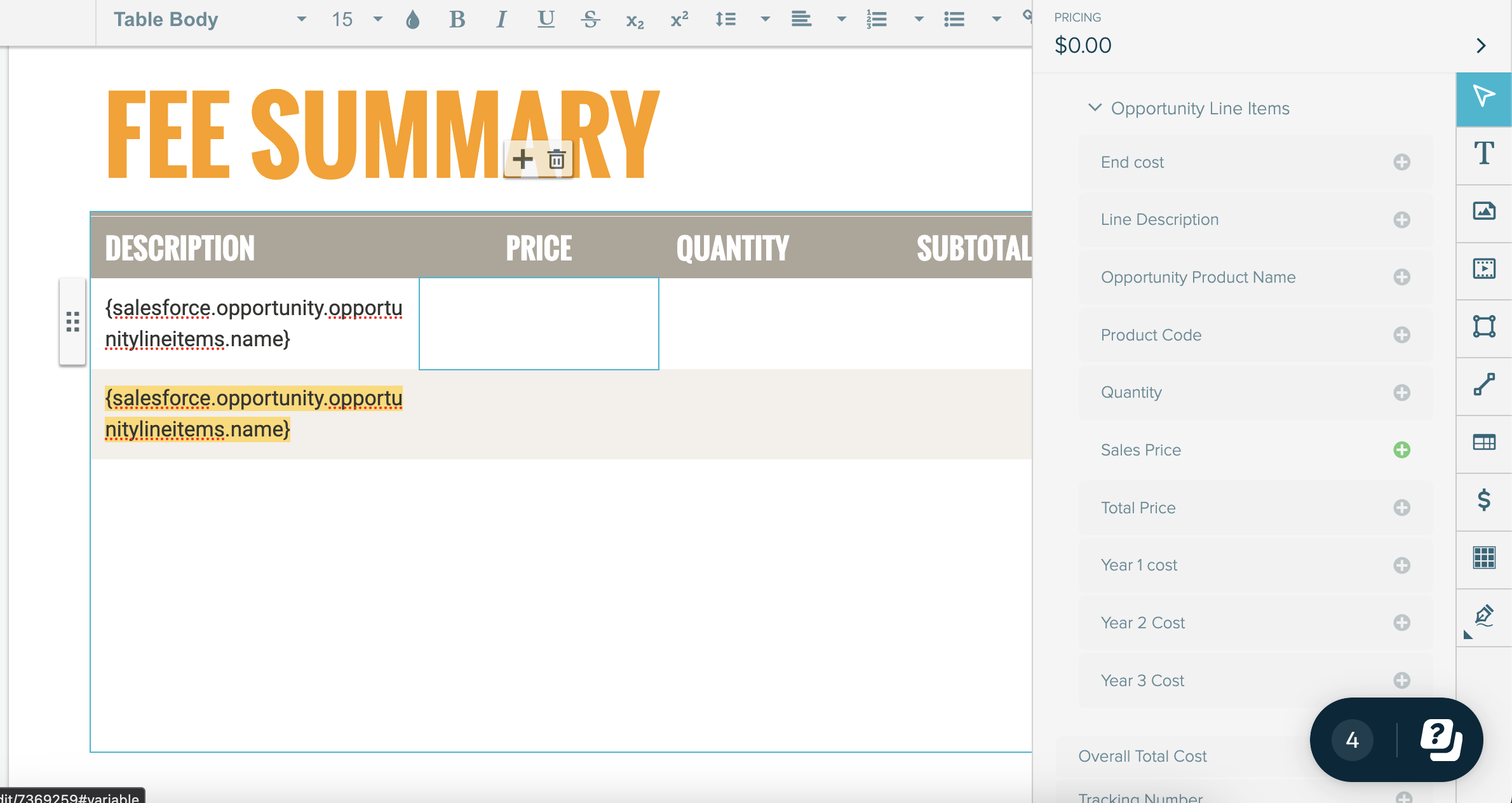
Task: Click the Tracking Number variable
Action: point(1140,797)
